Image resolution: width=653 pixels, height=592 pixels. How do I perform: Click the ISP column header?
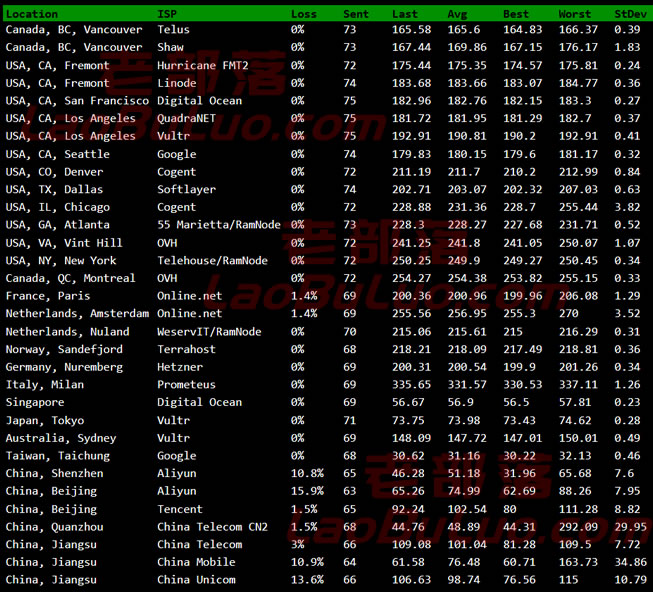click(167, 14)
